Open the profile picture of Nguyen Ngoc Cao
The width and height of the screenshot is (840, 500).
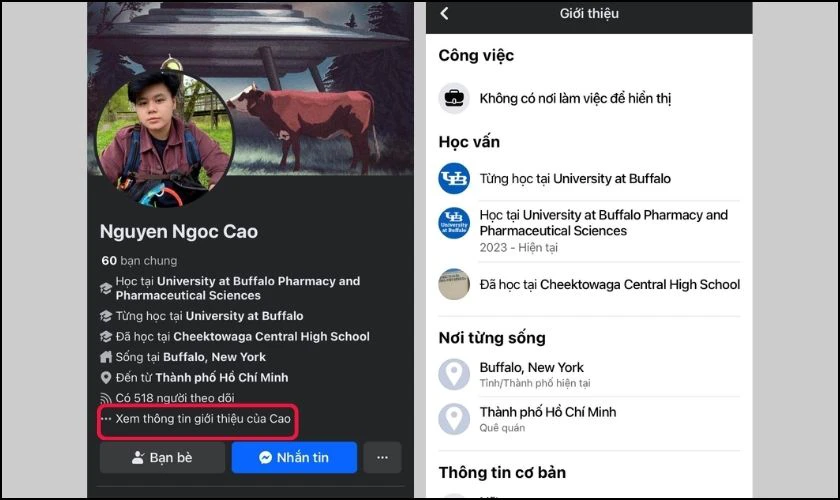[x=164, y=138]
